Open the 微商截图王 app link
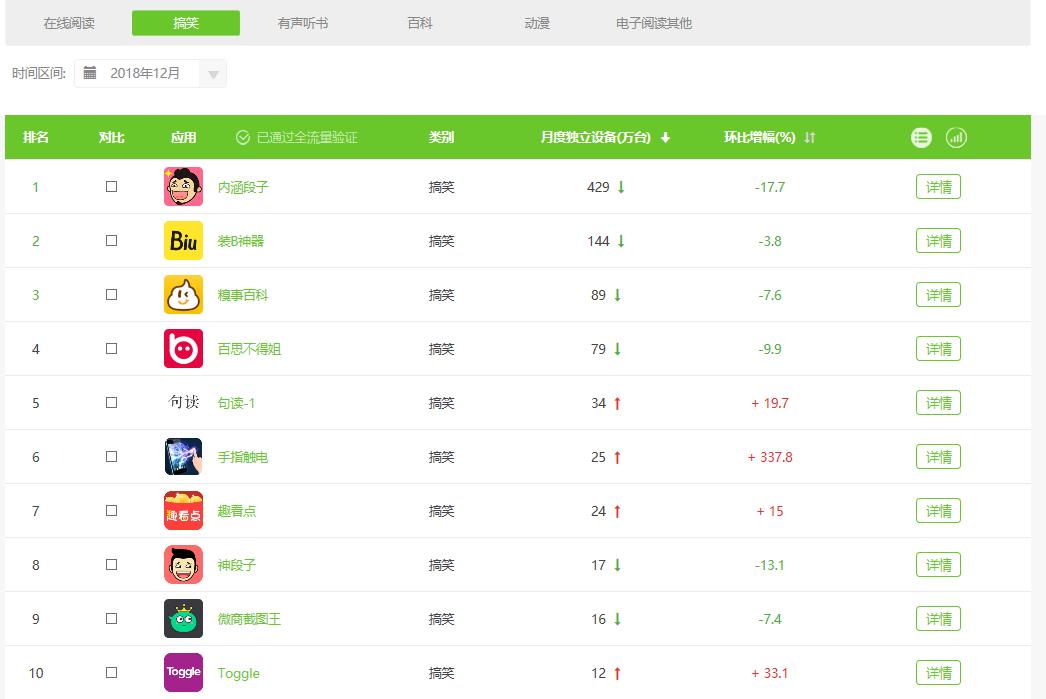 249,620
